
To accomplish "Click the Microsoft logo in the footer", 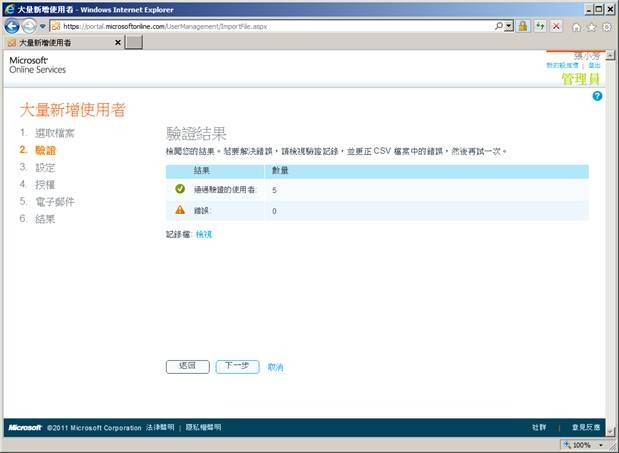I will click(x=25, y=428).
